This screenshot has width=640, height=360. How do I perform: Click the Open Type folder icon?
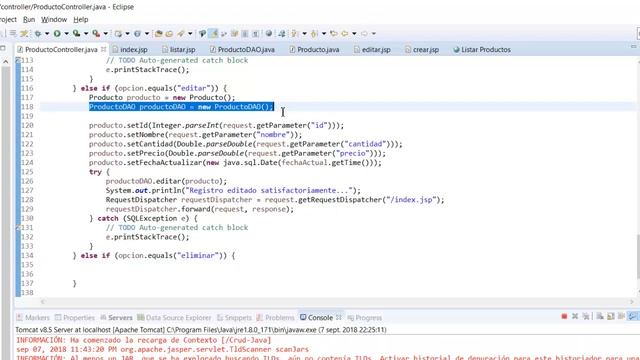tap(159, 33)
